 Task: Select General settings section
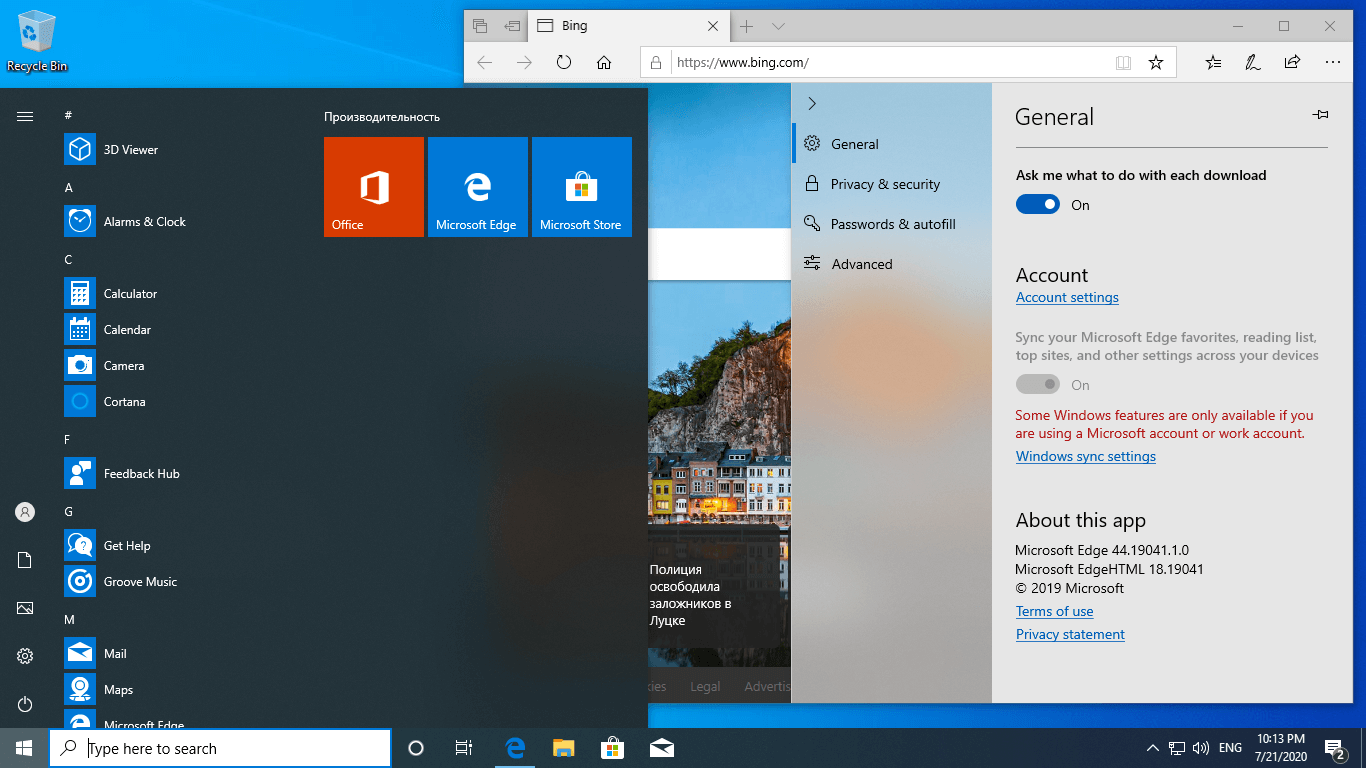(x=892, y=144)
